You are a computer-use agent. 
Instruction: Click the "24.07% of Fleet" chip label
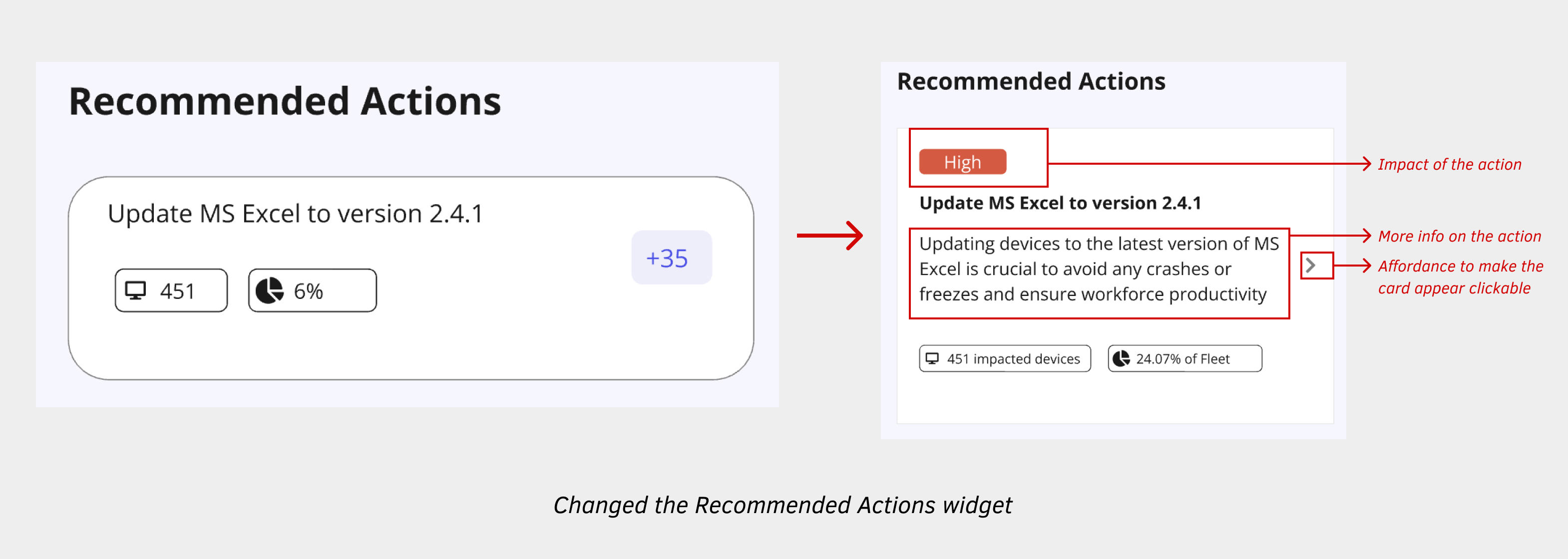(1182, 359)
